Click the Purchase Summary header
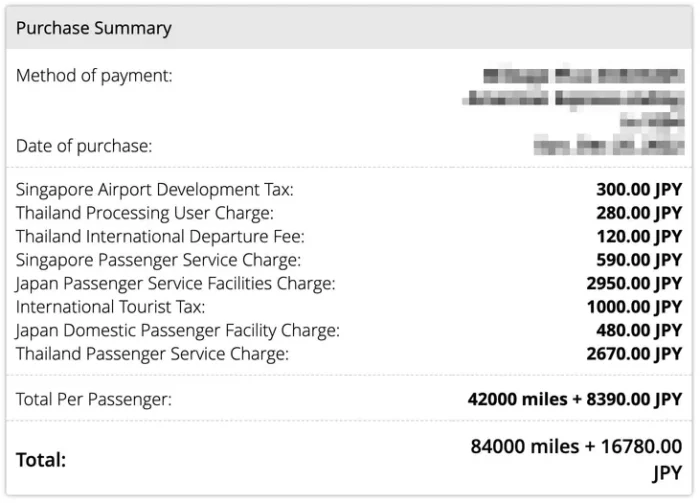Screen dimensions: 700x503 pyautogui.click(x=93, y=28)
